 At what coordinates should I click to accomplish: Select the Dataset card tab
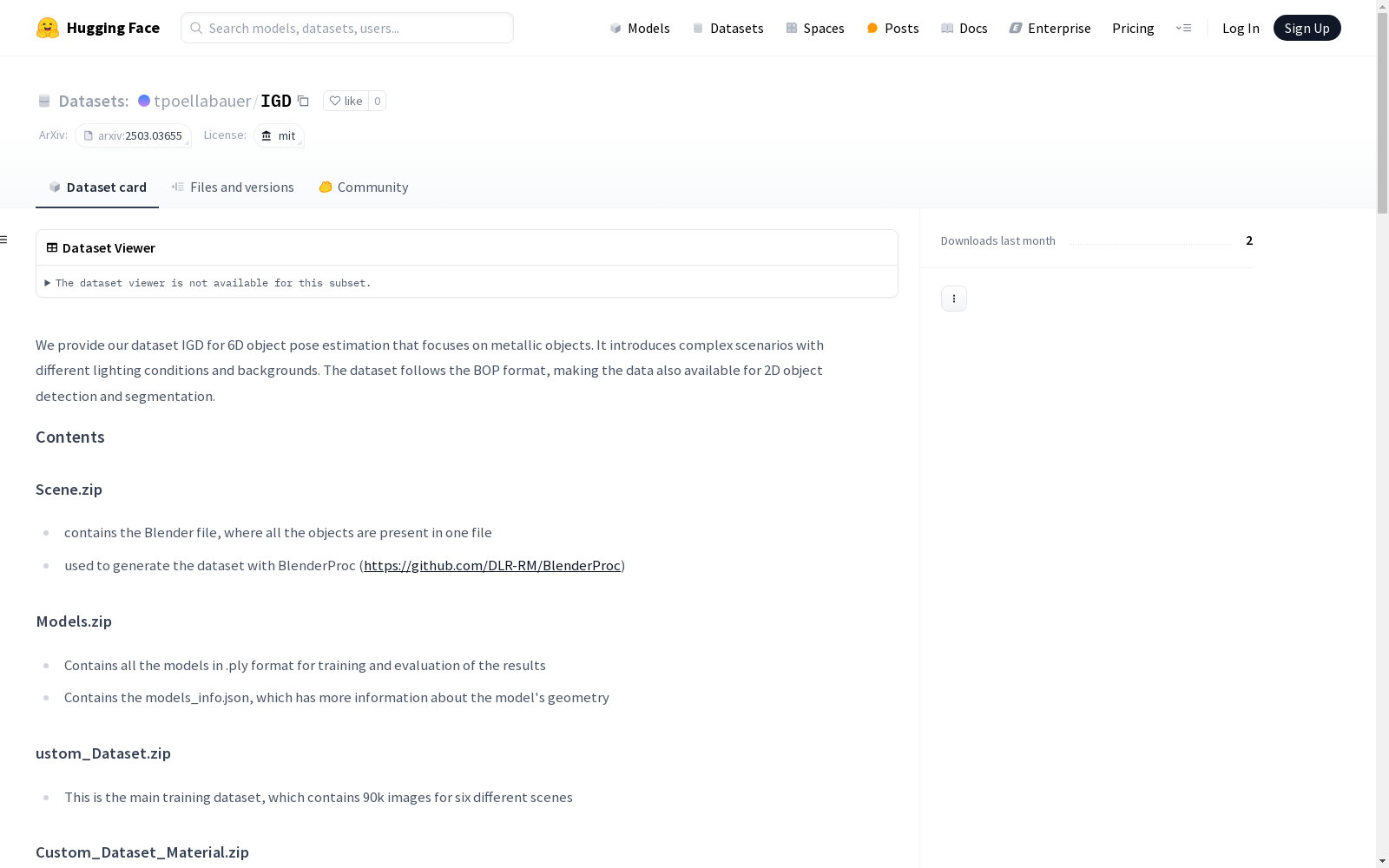(x=97, y=187)
